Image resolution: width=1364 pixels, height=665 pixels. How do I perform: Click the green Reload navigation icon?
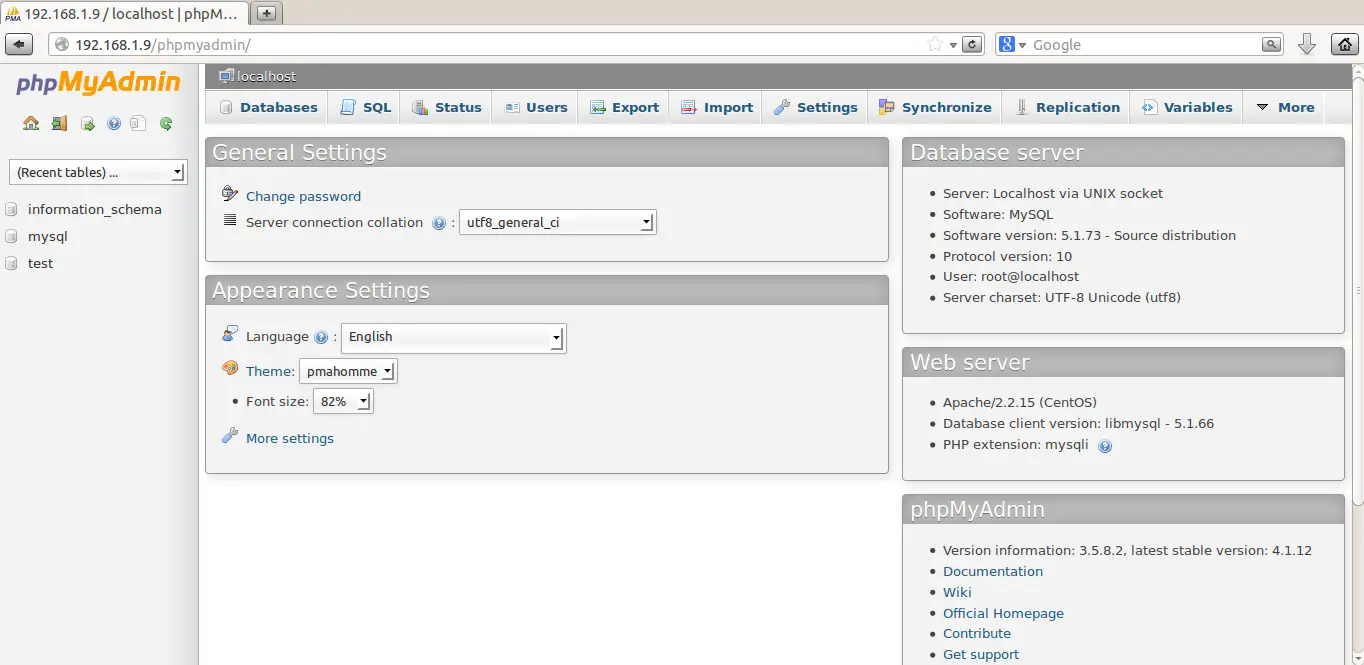point(166,123)
